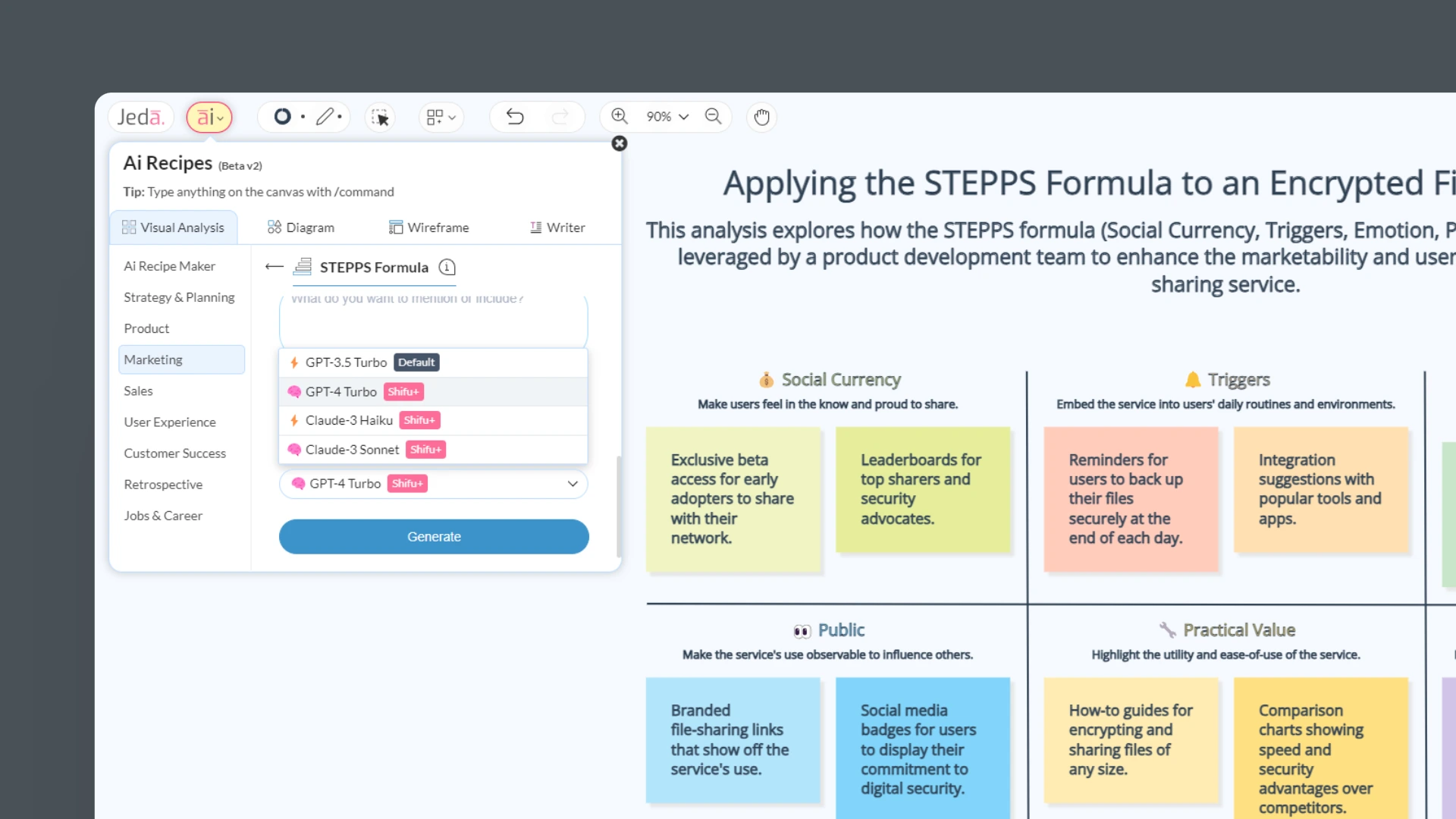Zoom out with the magnifier minus icon
This screenshot has width=1456, height=819.
click(713, 116)
